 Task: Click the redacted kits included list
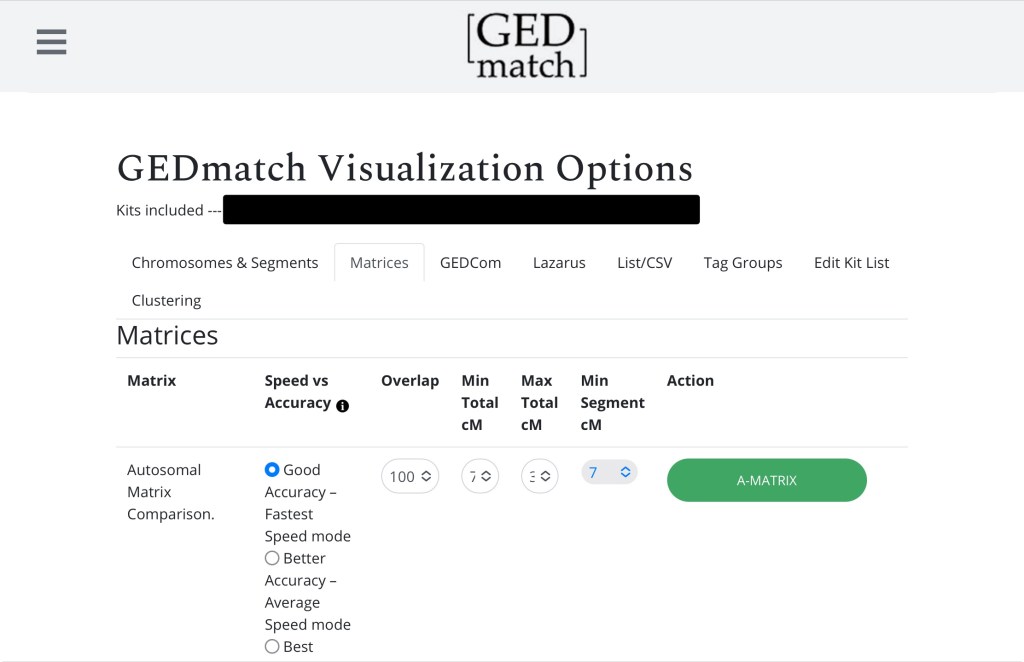pyautogui.click(x=461, y=210)
